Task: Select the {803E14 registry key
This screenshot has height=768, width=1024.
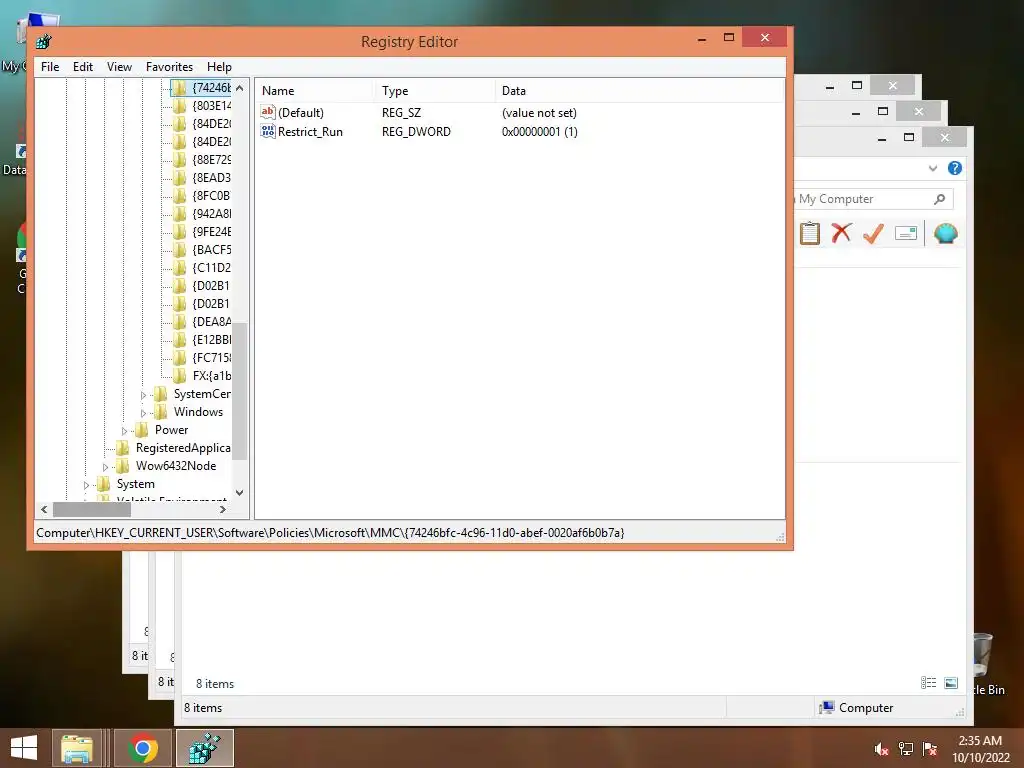Action: pyautogui.click(x=212, y=106)
